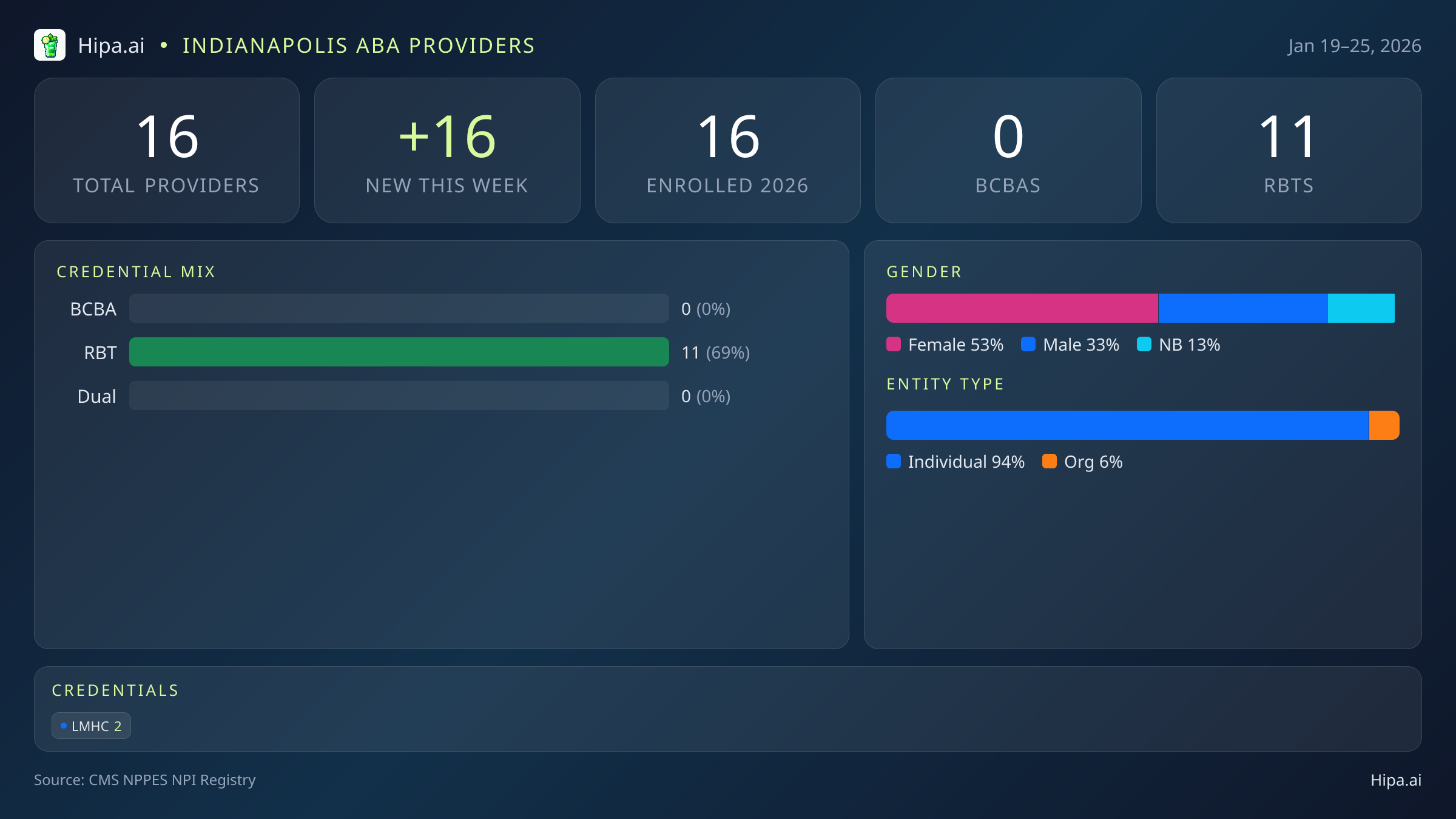Toggle the Dual credential bar
The width and height of the screenshot is (1456, 819).
click(x=399, y=396)
